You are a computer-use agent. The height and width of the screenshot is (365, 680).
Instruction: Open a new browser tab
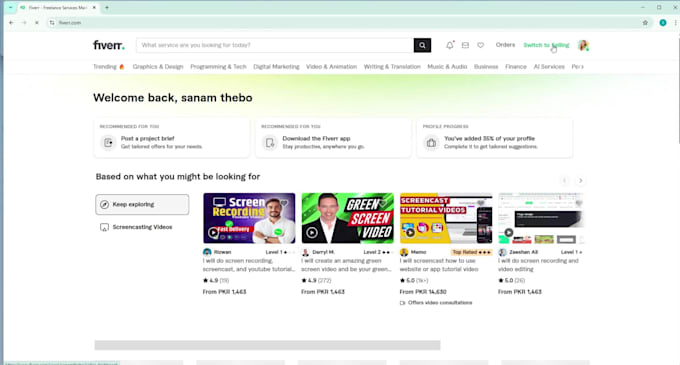tap(107, 7)
